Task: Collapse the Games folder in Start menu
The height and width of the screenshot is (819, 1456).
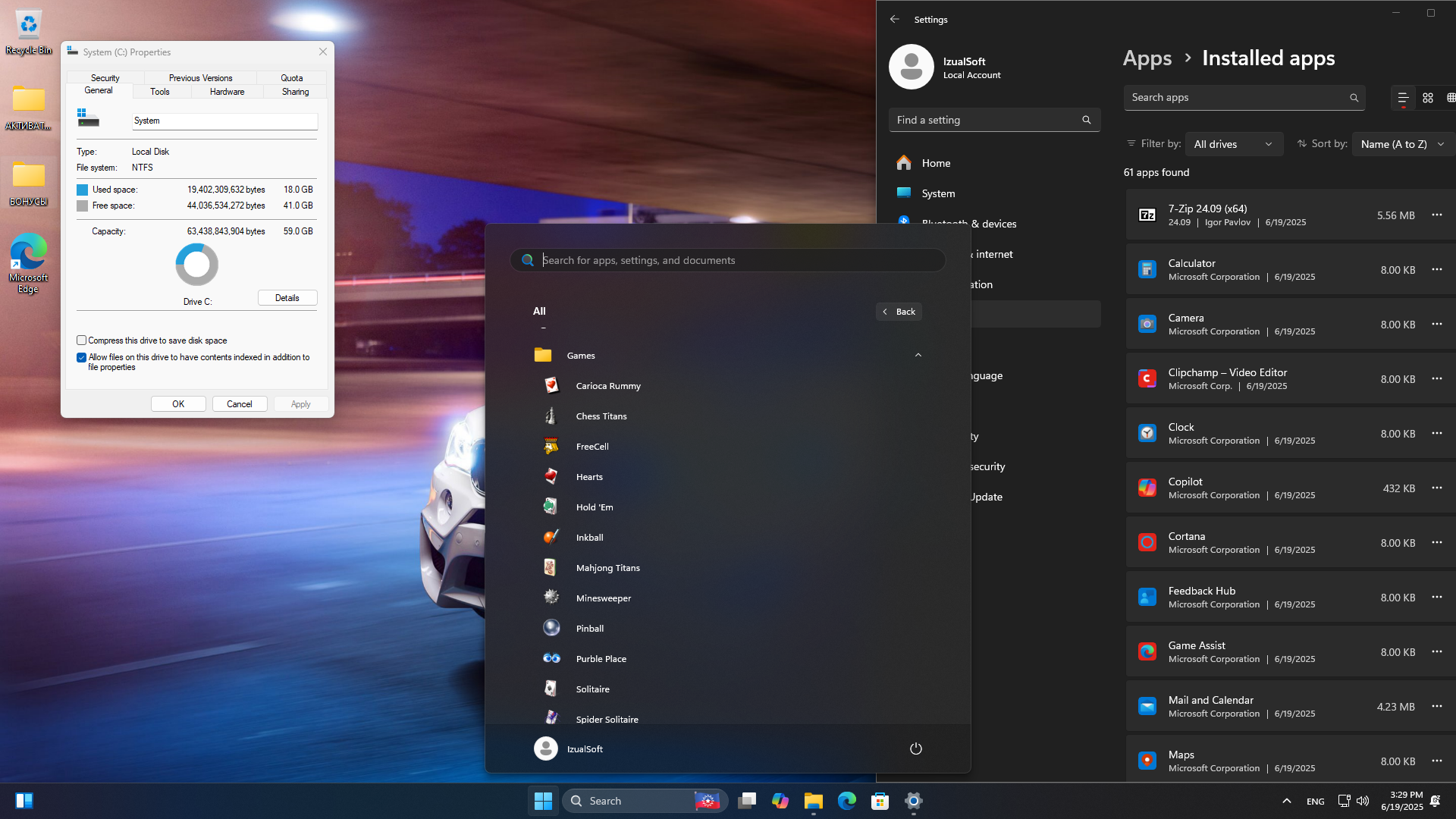Action: [x=918, y=355]
